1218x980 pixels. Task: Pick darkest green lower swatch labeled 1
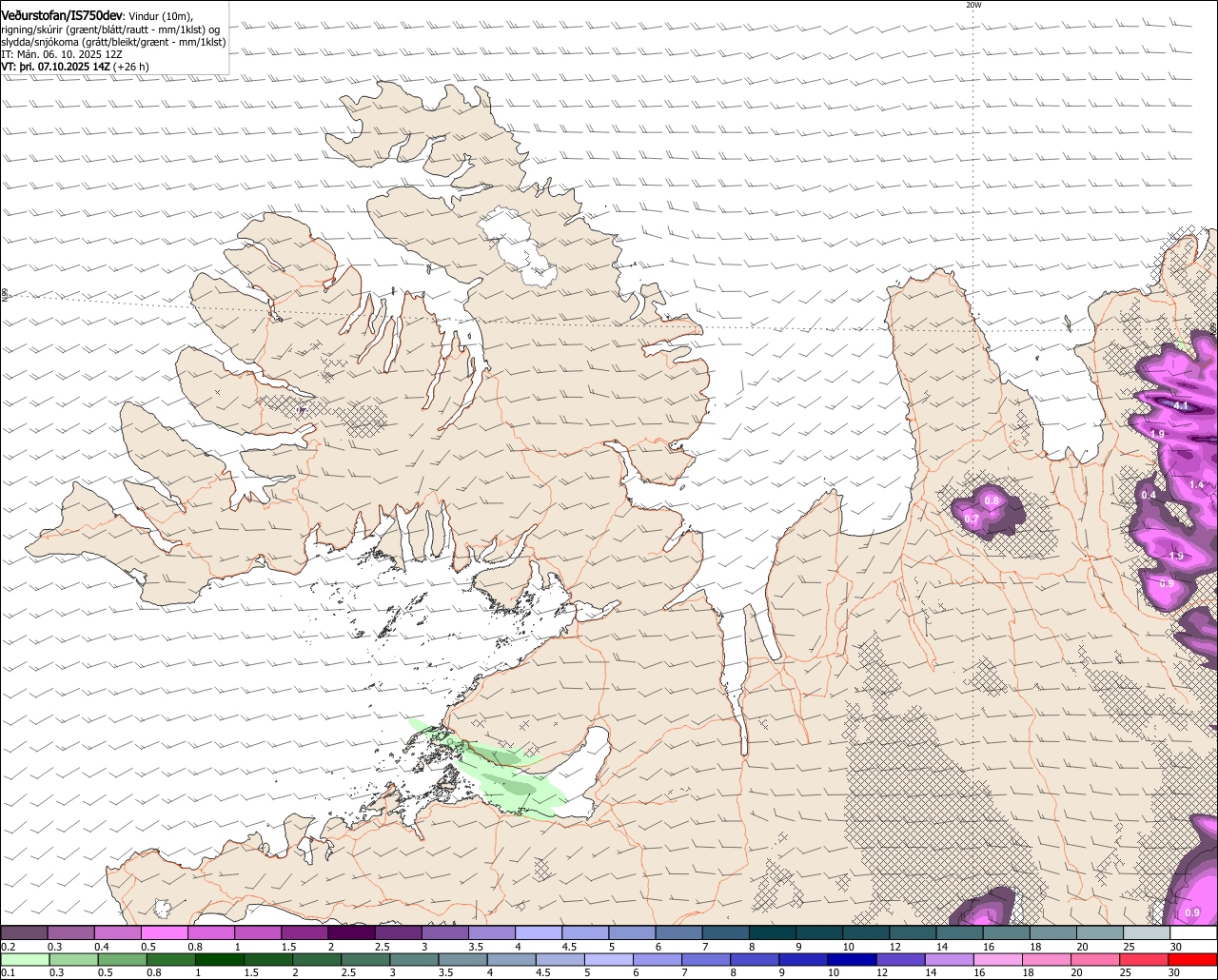(x=219, y=959)
